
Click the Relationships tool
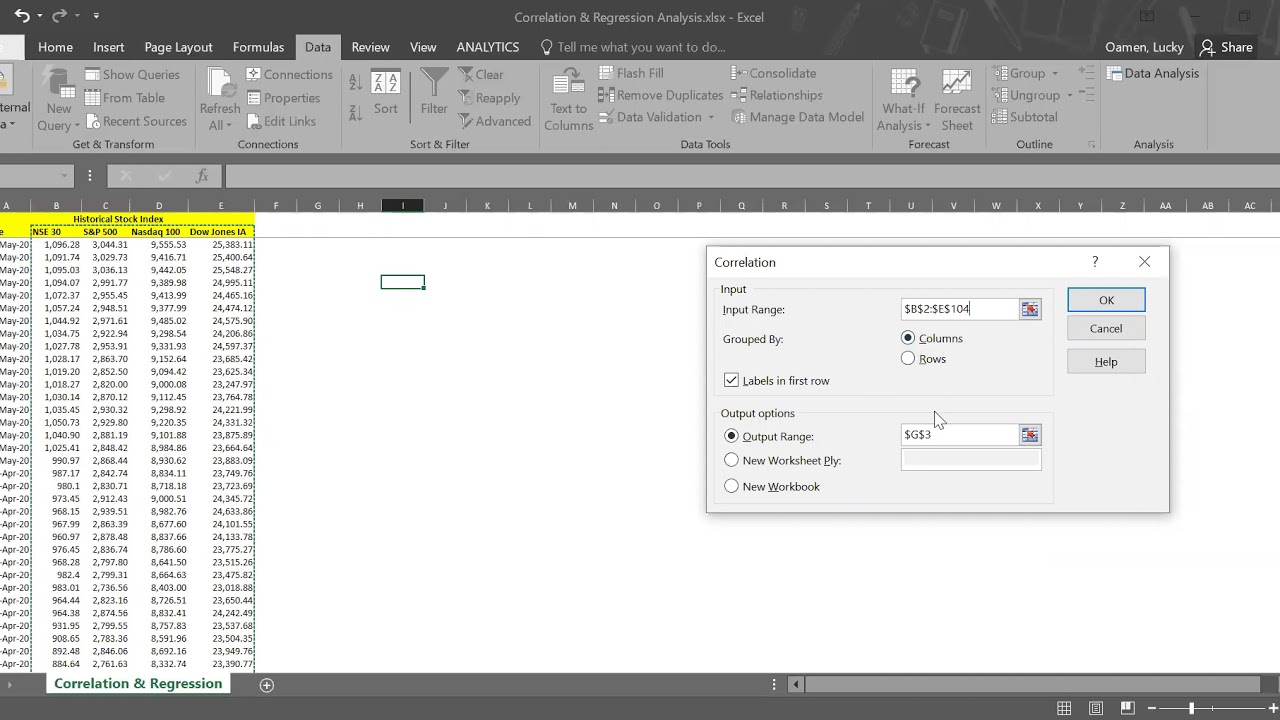[777, 95]
